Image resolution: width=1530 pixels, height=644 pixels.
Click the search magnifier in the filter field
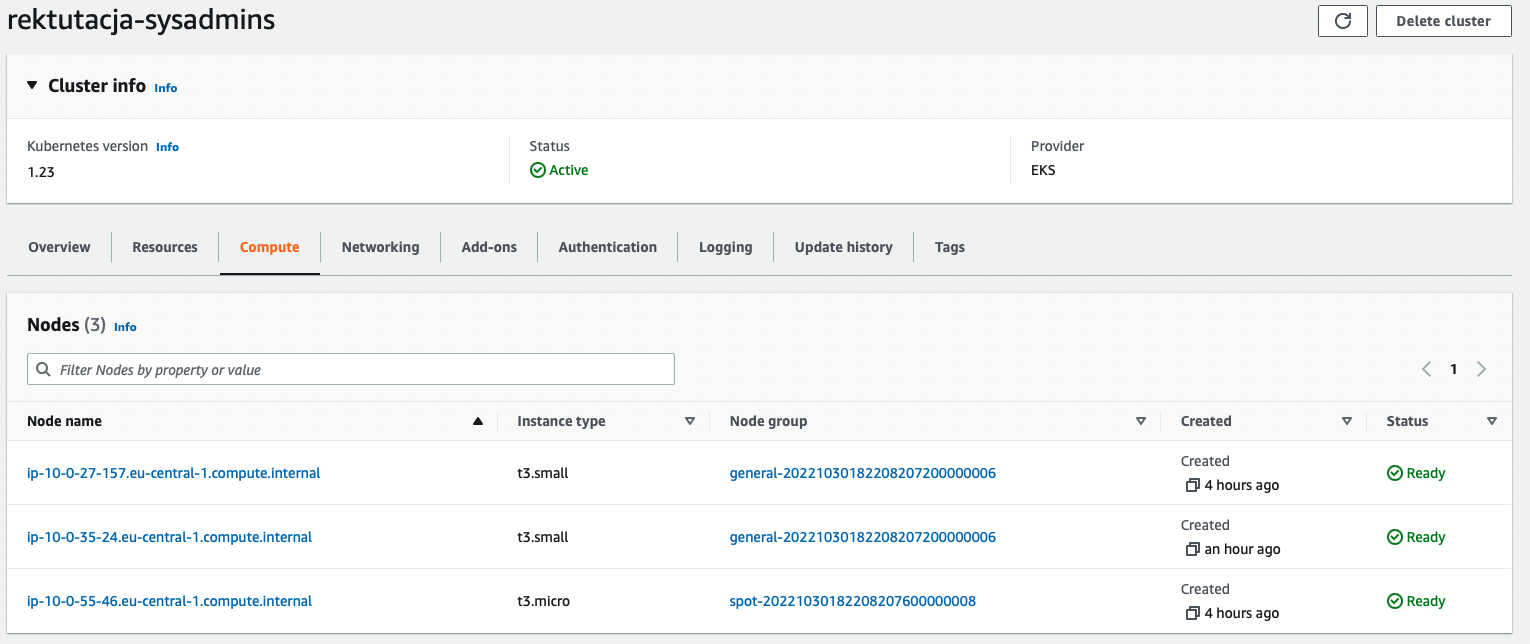pyautogui.click(x=43, y=369)
